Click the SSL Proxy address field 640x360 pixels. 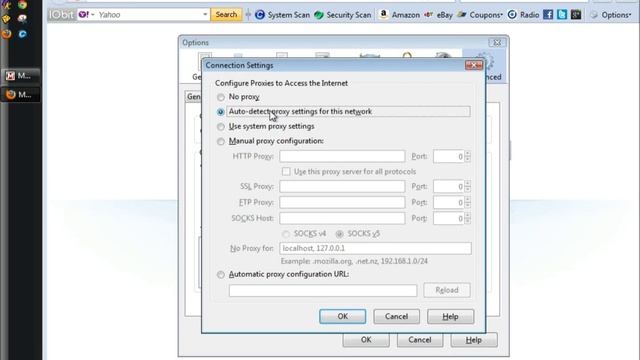tap(342, 187)
